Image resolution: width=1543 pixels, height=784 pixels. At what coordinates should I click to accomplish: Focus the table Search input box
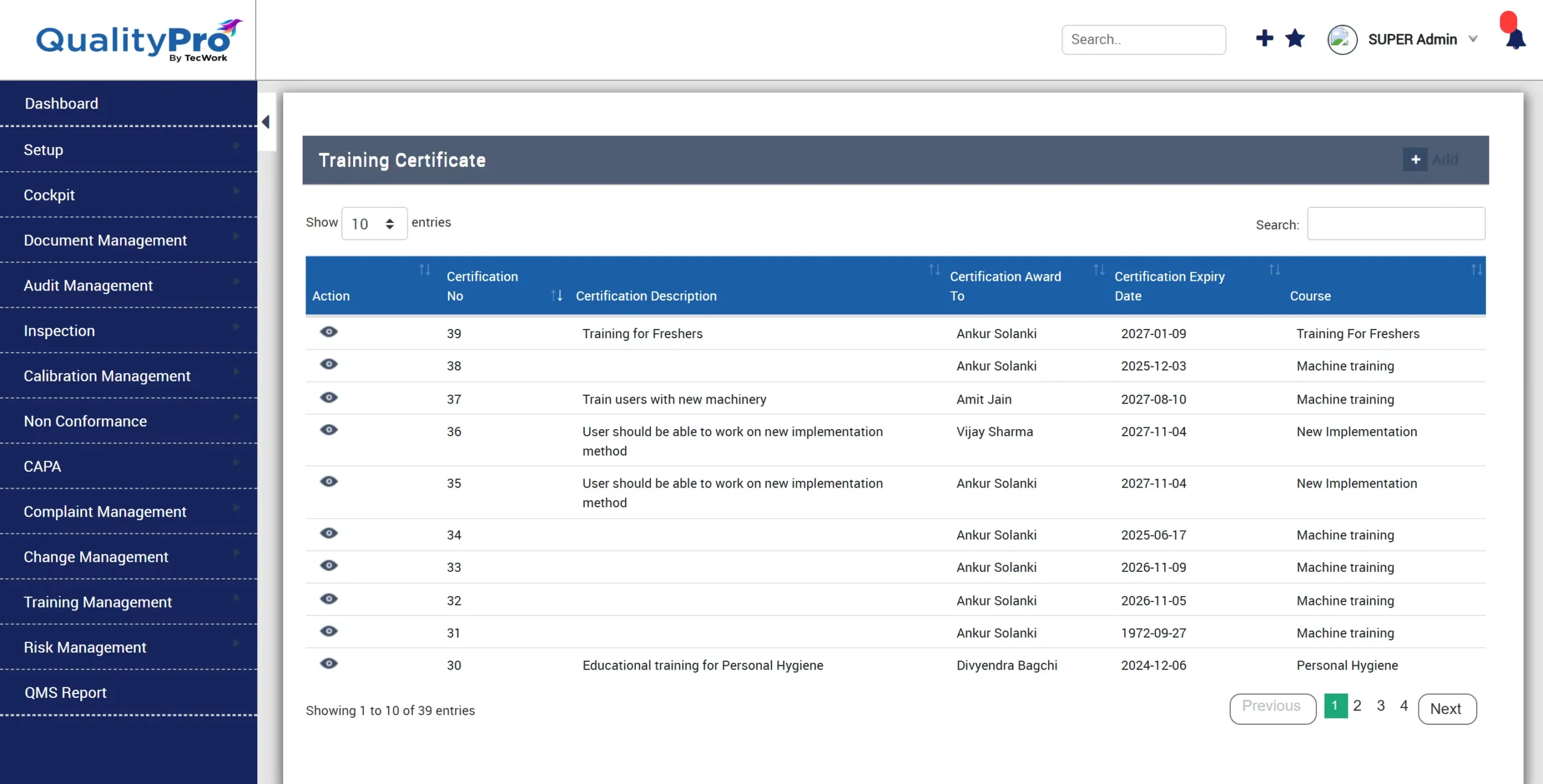[x=1396, y=224]
